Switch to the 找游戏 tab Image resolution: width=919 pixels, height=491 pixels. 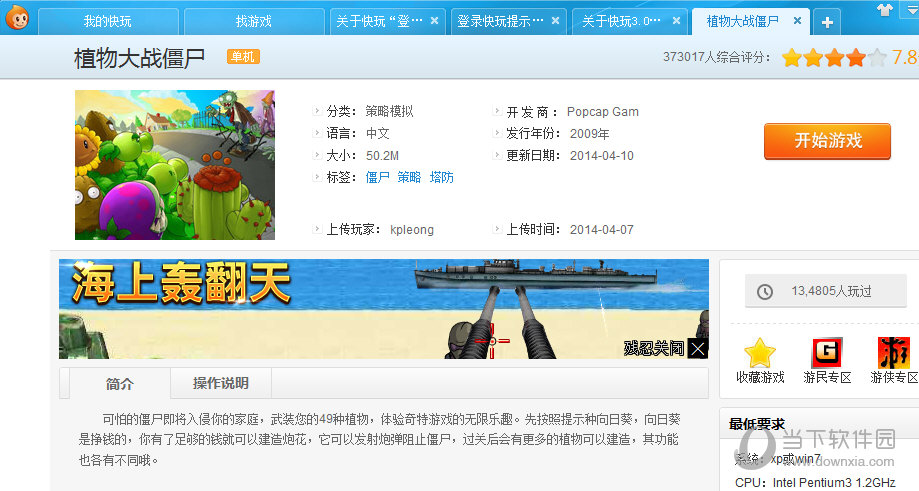[254, 22]
